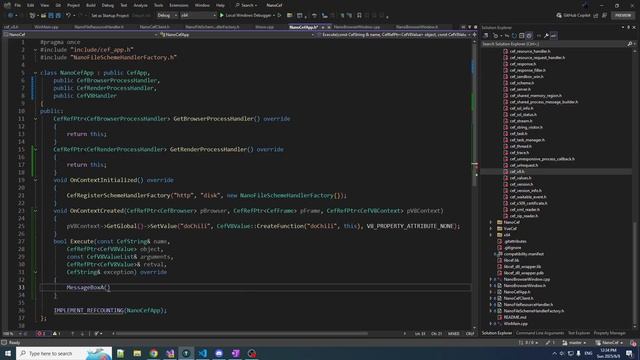Image resolution: width=640 pixels, height=360 pixels.
Task: Select .gitignore in Solution Explorer
Action: point(512,248)
